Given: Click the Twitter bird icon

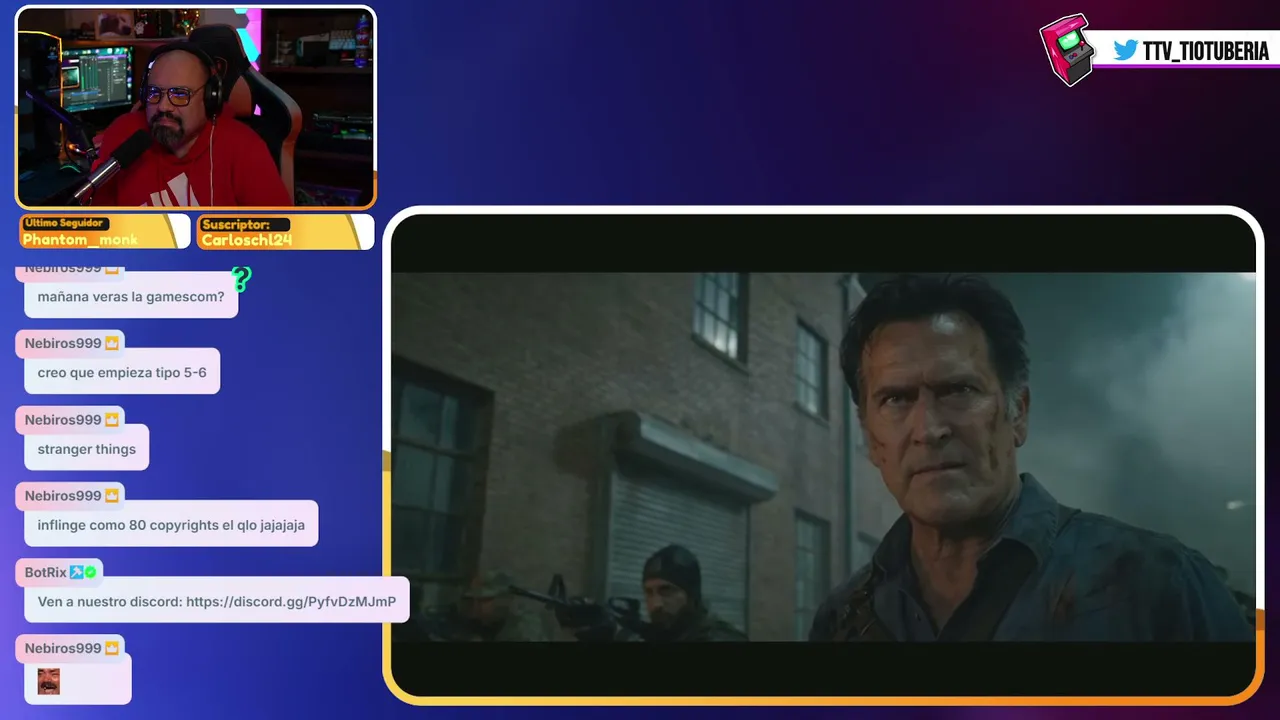Looking at the screenshot, I should 1125,51.
